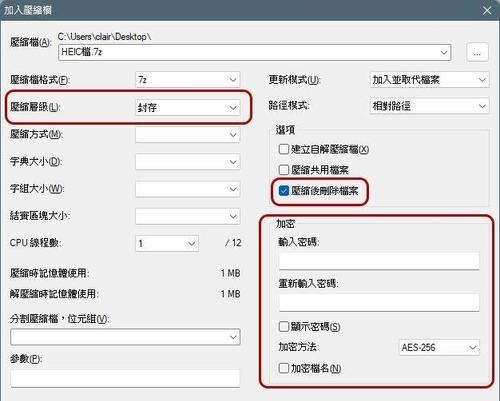Screen dimensions: 500x401
Task: Enable 顯示密碼 checkbox
Action: [x=284, y=326]
